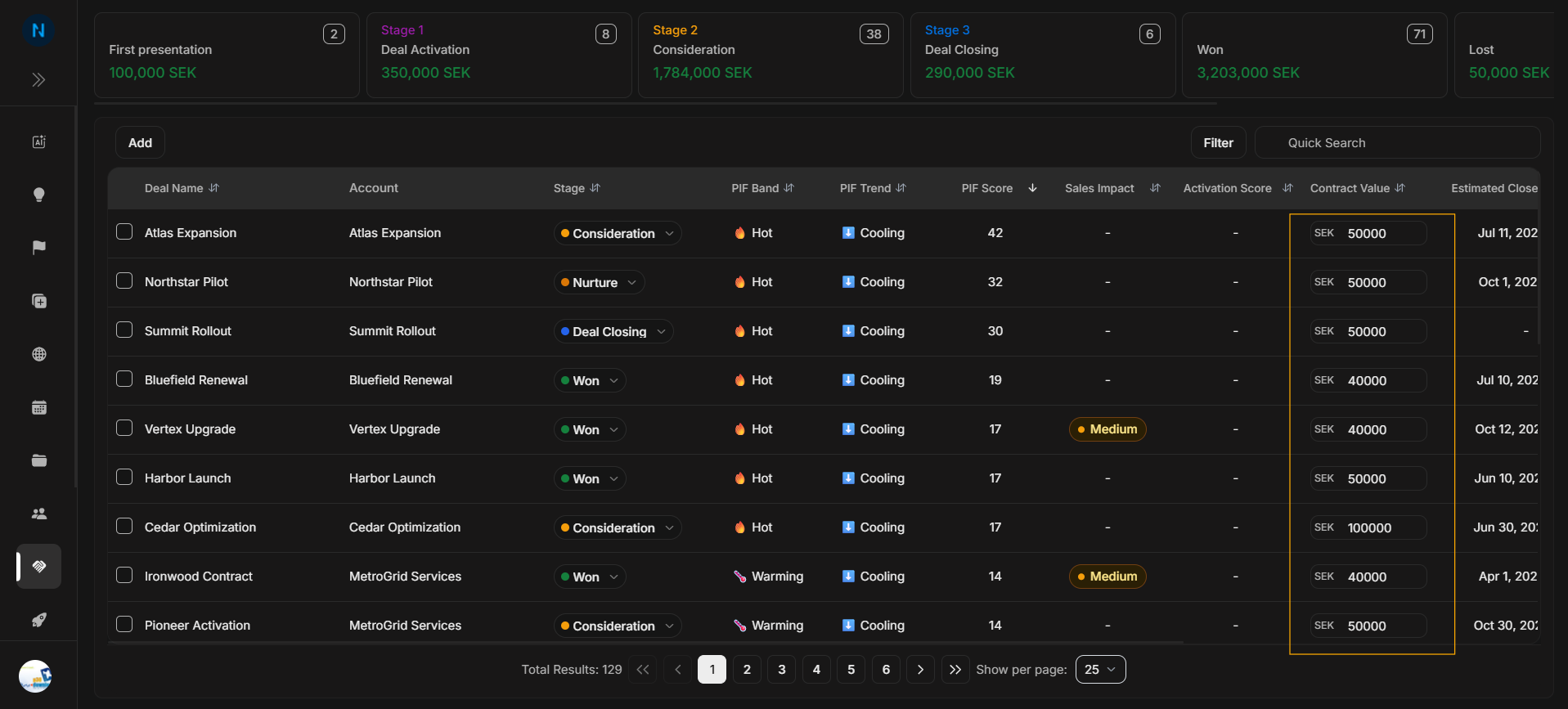1568x709 pixels.
Task: Select the Stage 1 Deal Activation card
Action: click(499, 55)
